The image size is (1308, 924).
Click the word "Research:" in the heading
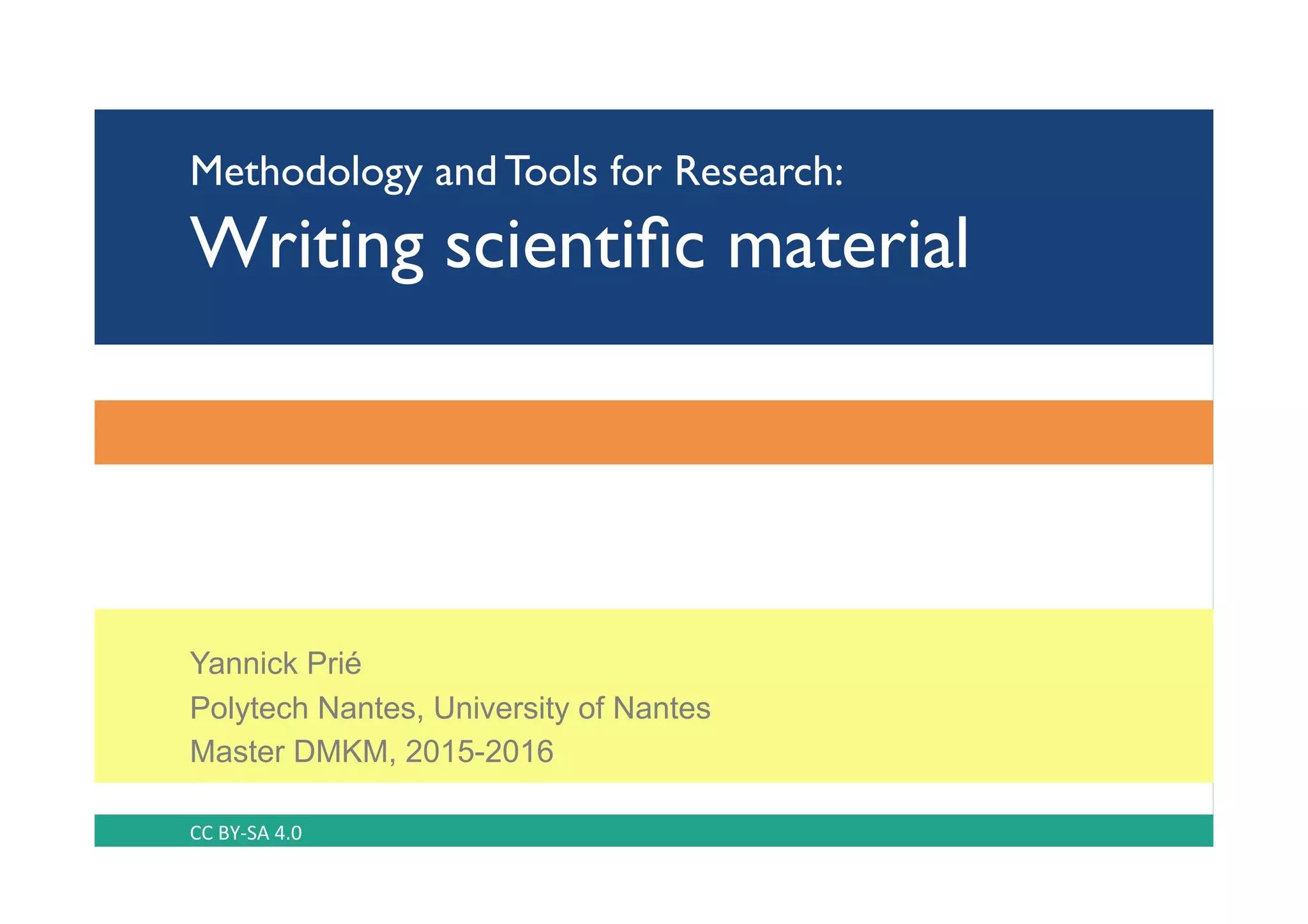[x=759, y=171]
